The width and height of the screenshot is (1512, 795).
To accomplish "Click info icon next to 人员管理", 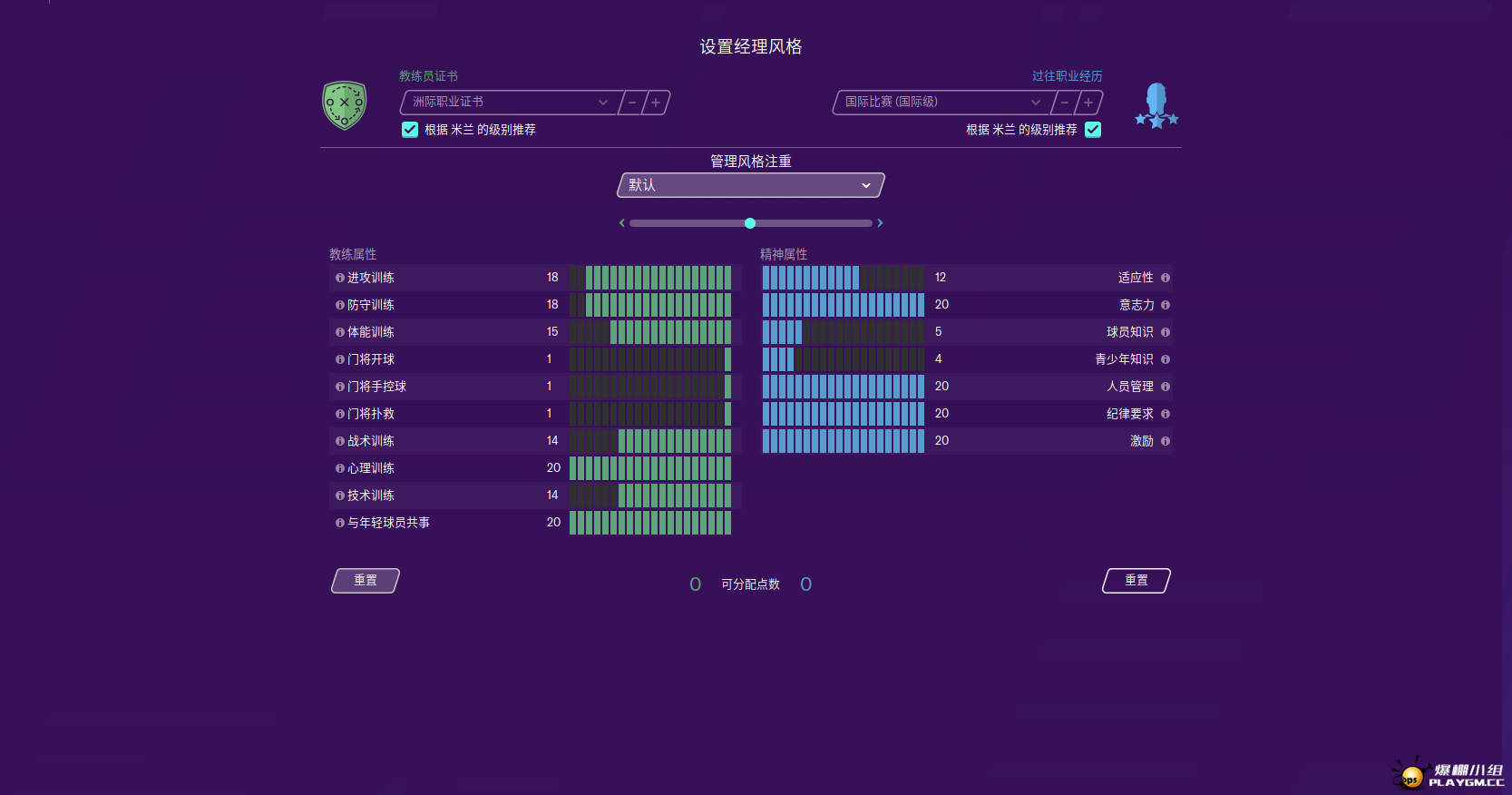I will [x=1166, y=387].
